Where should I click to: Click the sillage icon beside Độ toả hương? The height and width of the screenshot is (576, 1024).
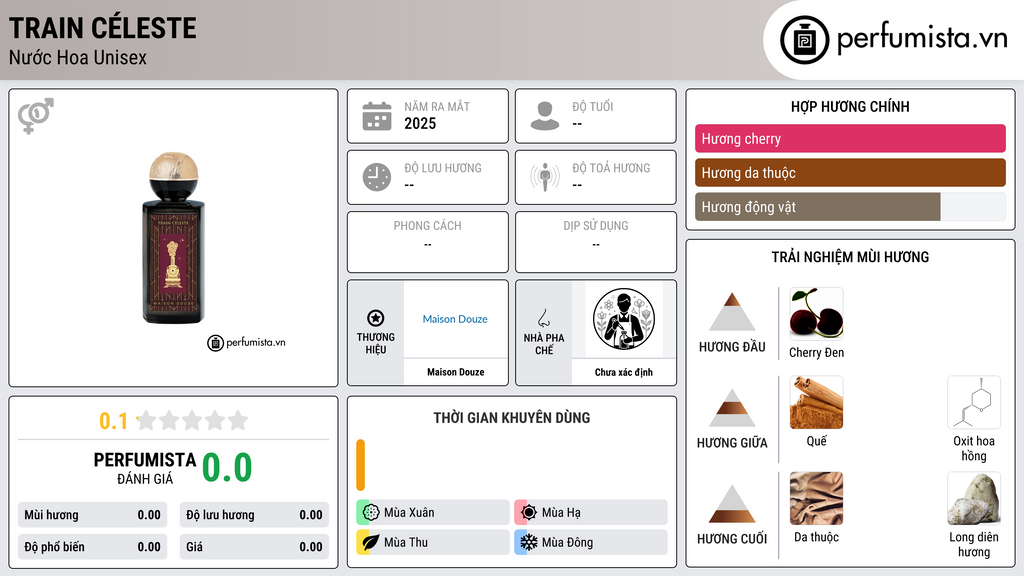tap(545, 177)
